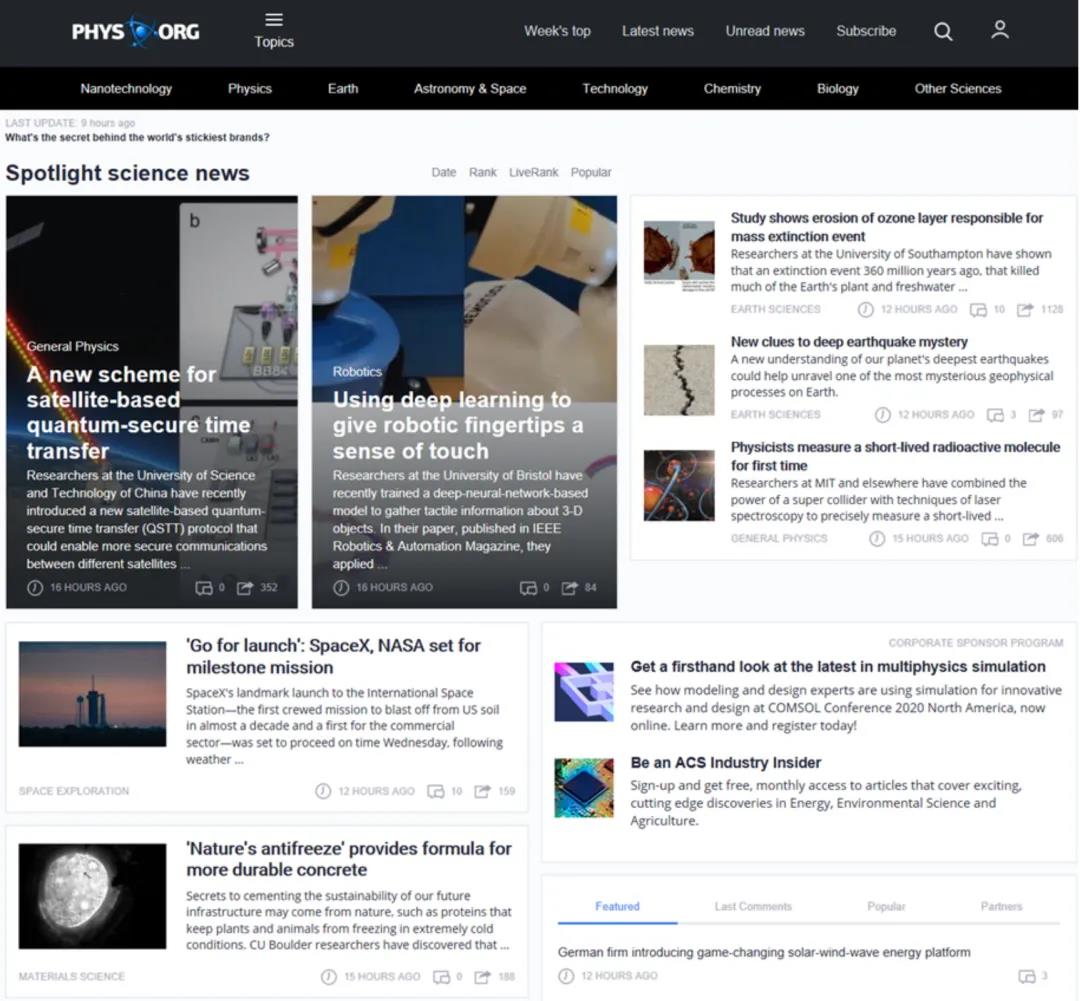Viewport: 1080px width, 1001px height.
Task: Open Astronomy & Space category menu
Action: click(470, 88)
